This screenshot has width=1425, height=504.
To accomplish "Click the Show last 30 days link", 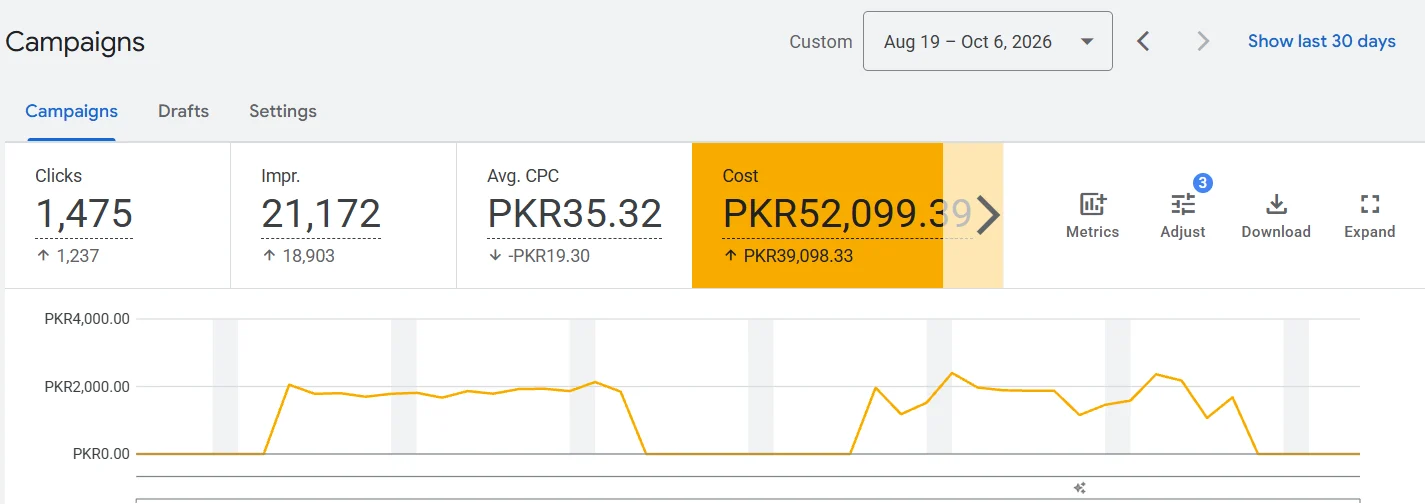I will tap(1321, 41).
